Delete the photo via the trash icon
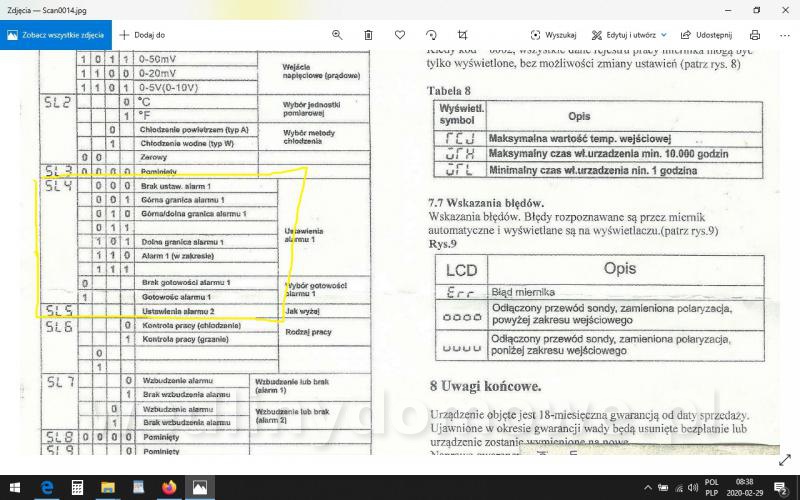 pyautogui.click(x=368, y=35)
